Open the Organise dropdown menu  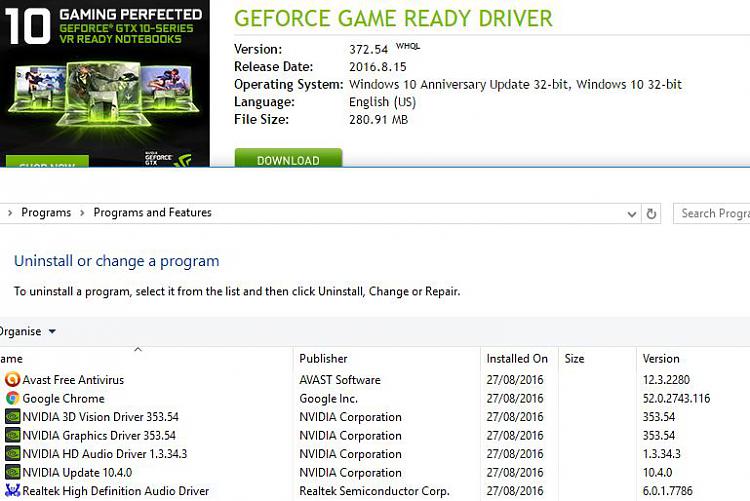point(28,331)
